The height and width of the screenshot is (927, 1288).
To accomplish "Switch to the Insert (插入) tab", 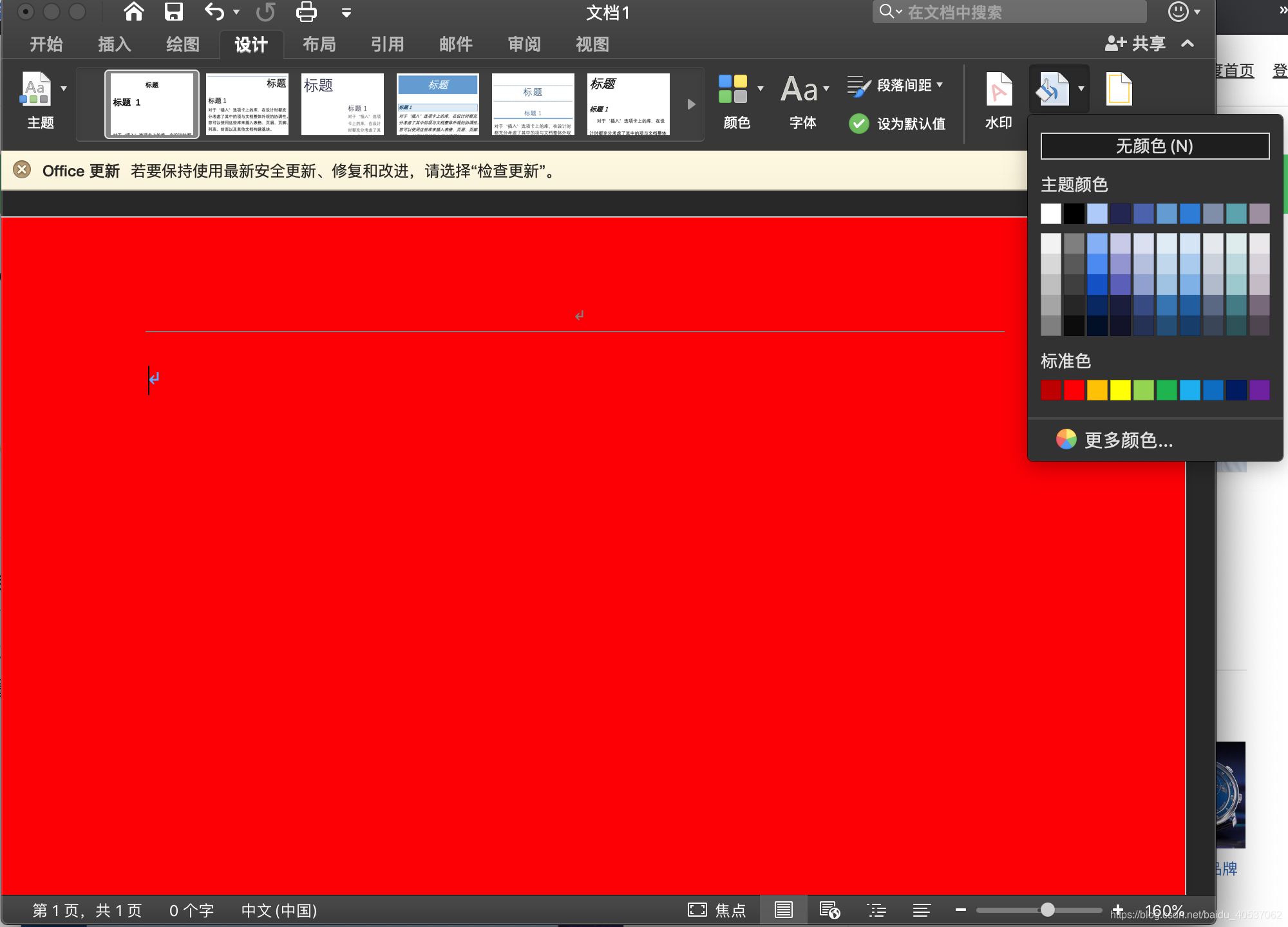I will point(115,44).
